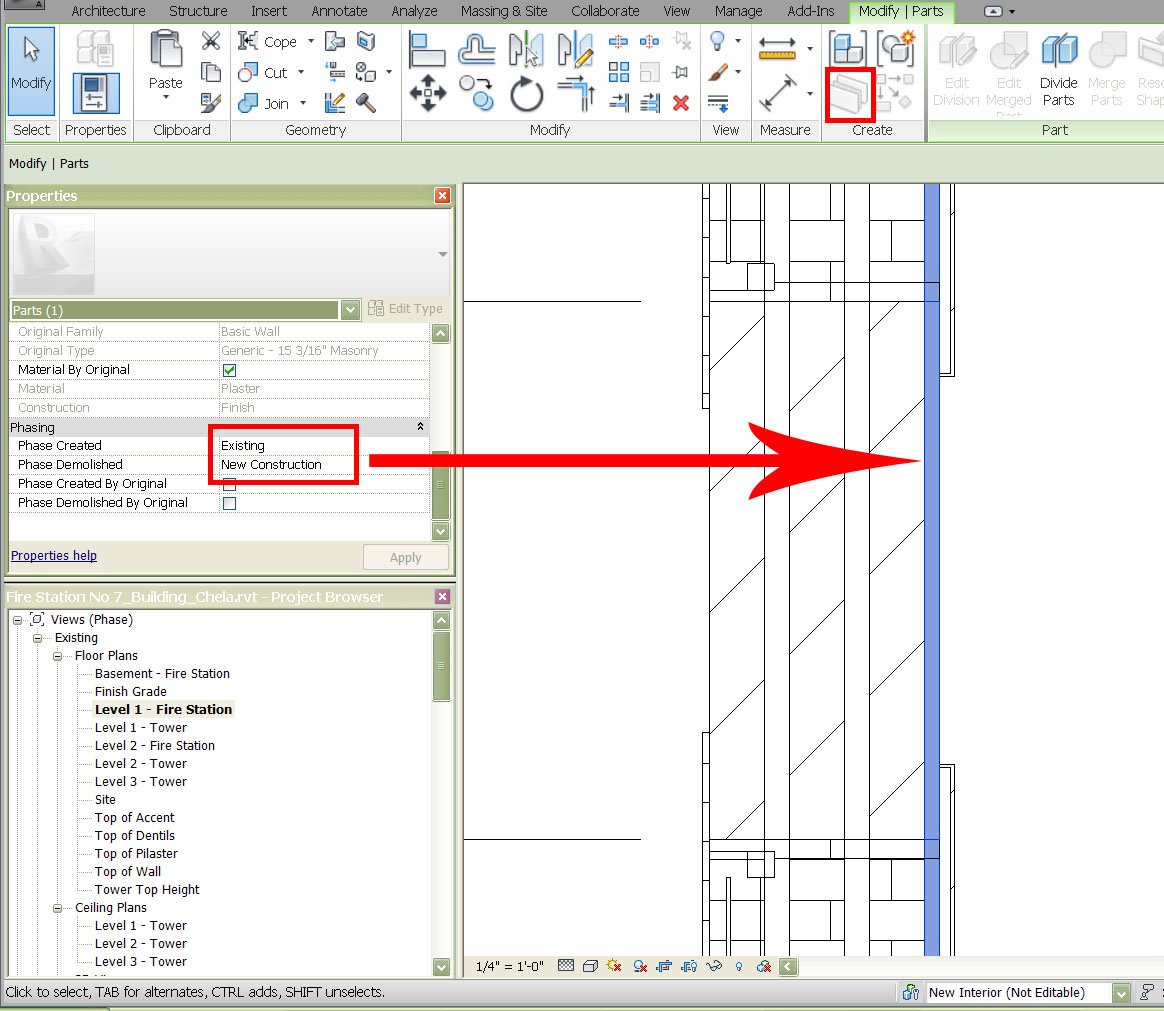Viewport: 1164px width, 1011px height.
Task: Open the Massing & Site tab
Action: point(504,11)
